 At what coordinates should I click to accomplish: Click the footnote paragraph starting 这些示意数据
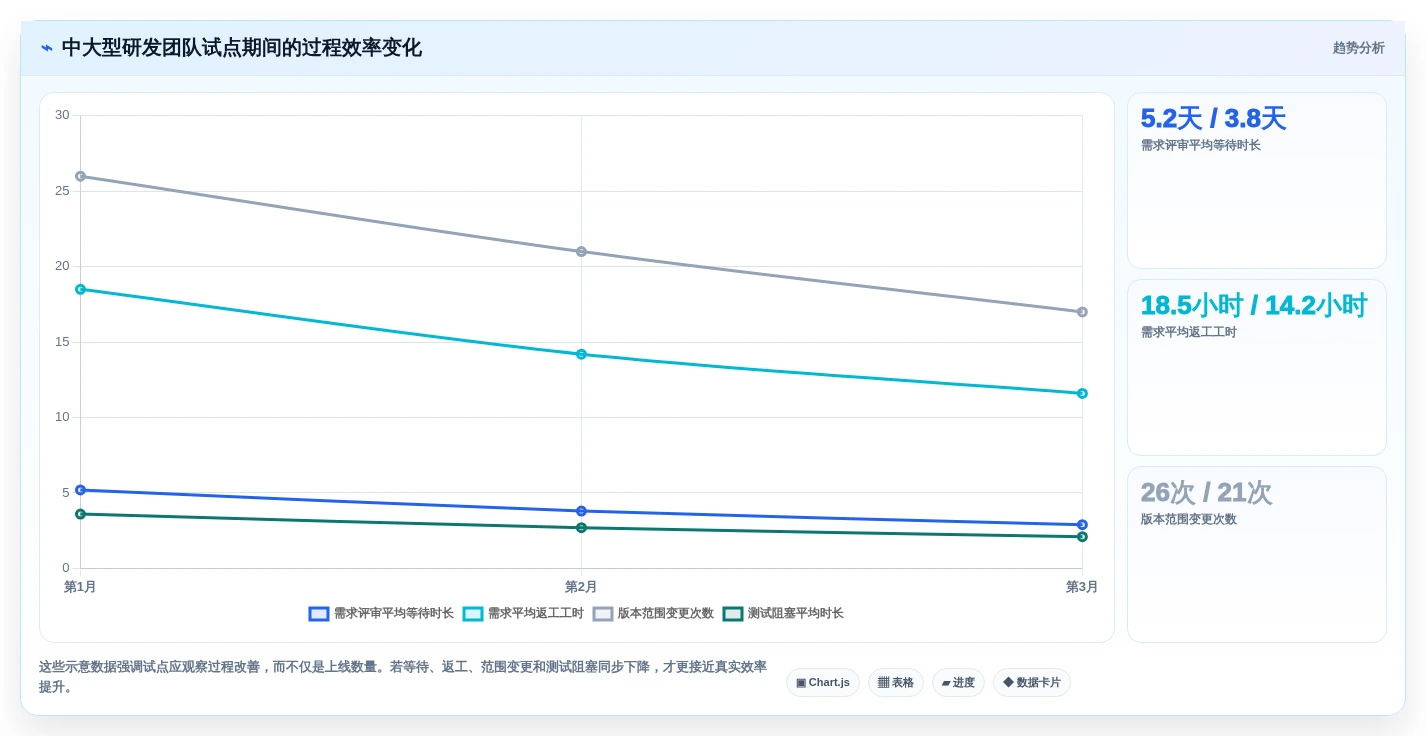coord(403,677)
